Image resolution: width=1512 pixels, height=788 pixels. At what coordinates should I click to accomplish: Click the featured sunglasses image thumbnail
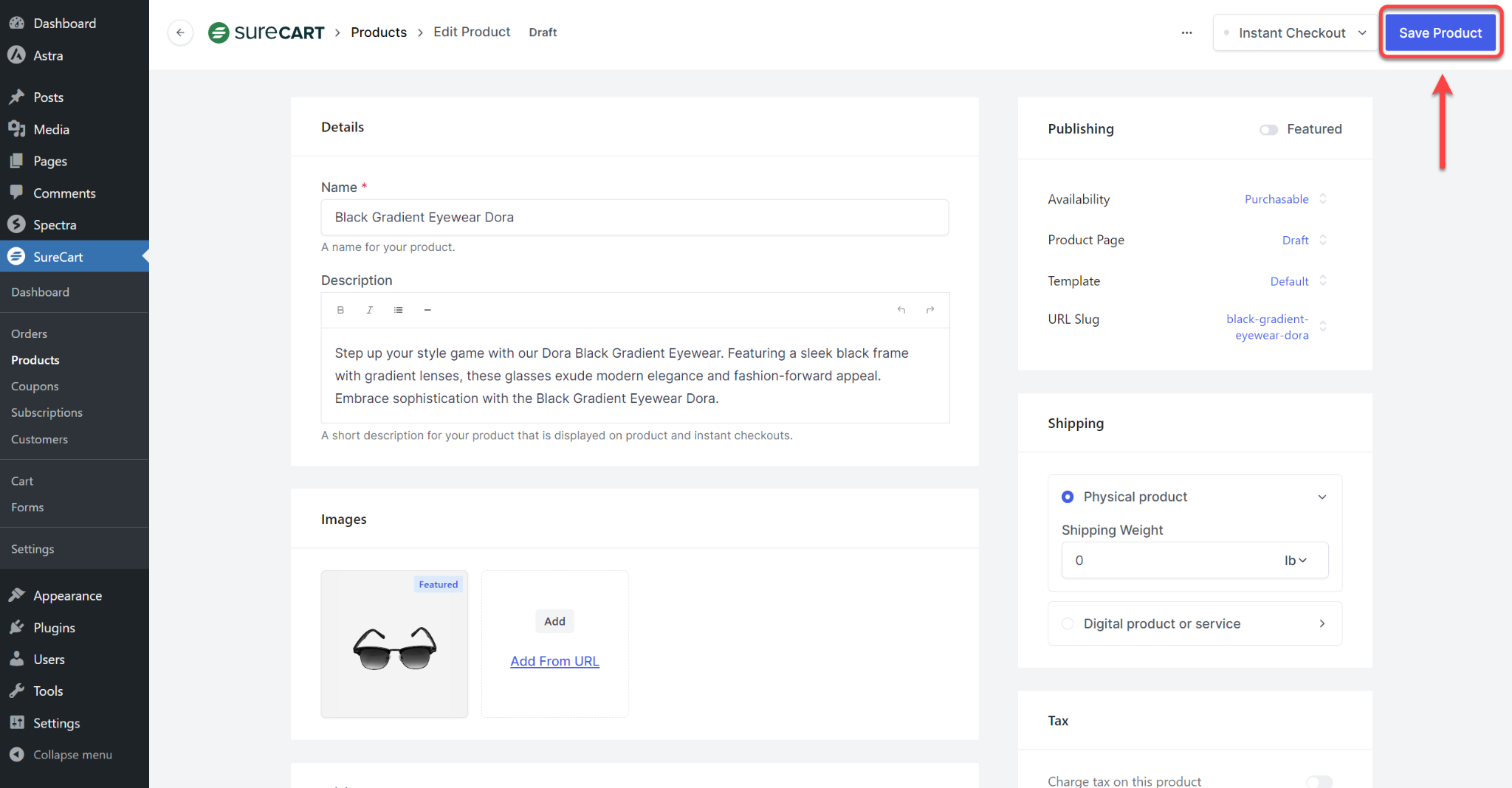tap(394, 644)
